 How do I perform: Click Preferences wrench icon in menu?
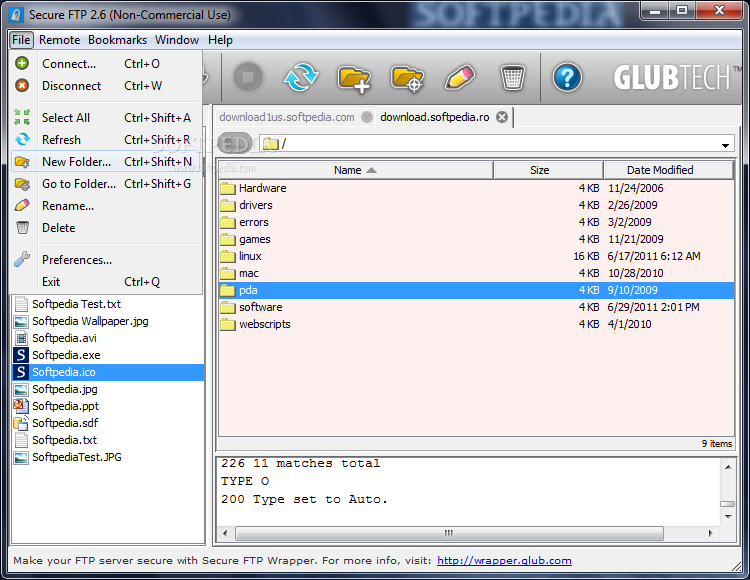(22, 259)
